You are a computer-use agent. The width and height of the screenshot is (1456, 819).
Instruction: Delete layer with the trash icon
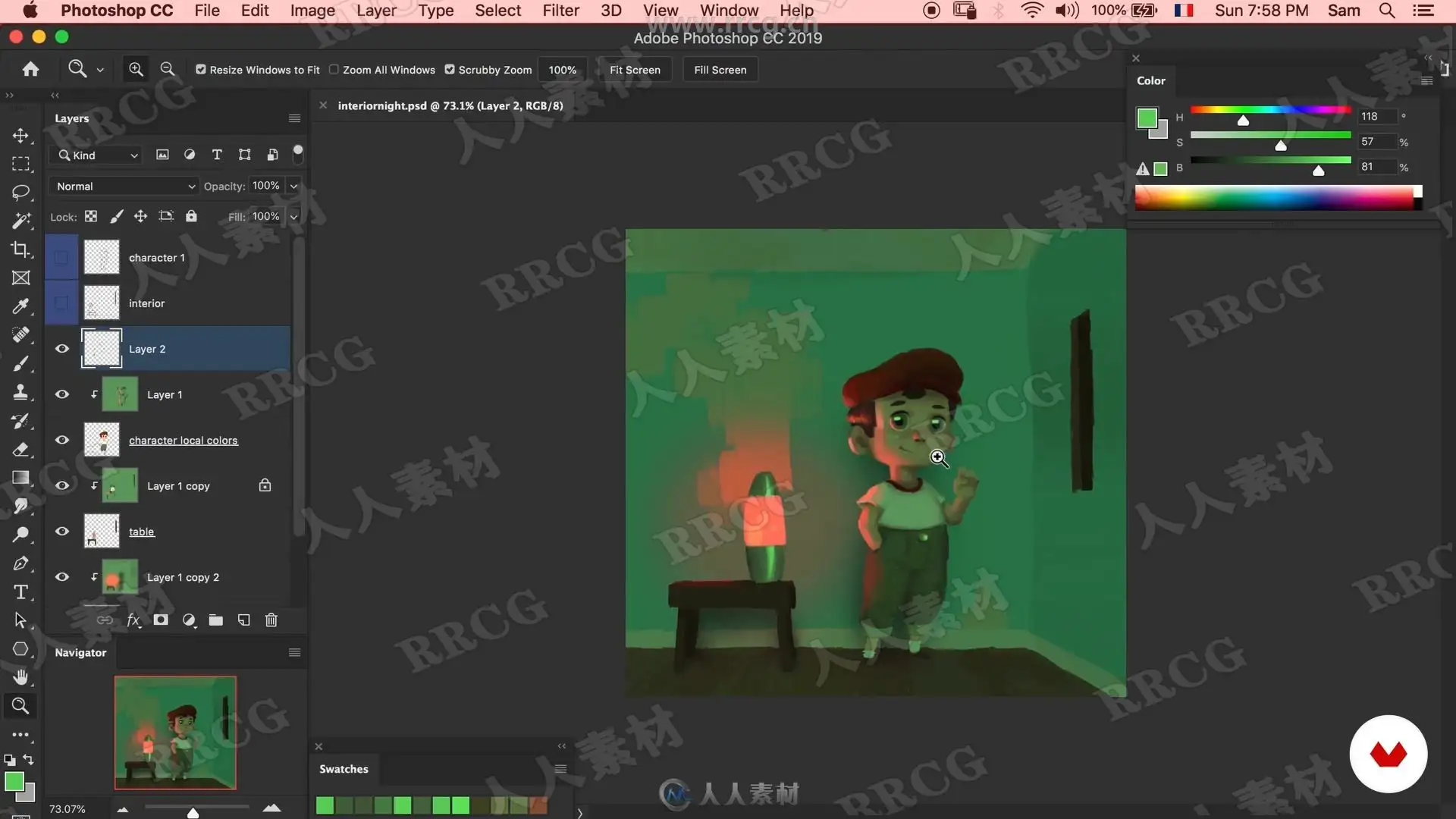coord(271,620)
